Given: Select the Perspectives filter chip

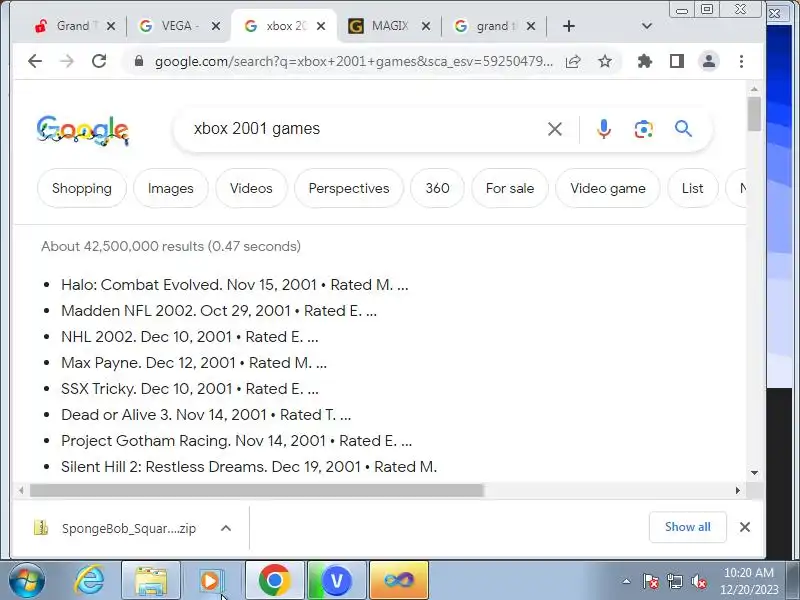Looking at the screenshot, I should 349,188.
